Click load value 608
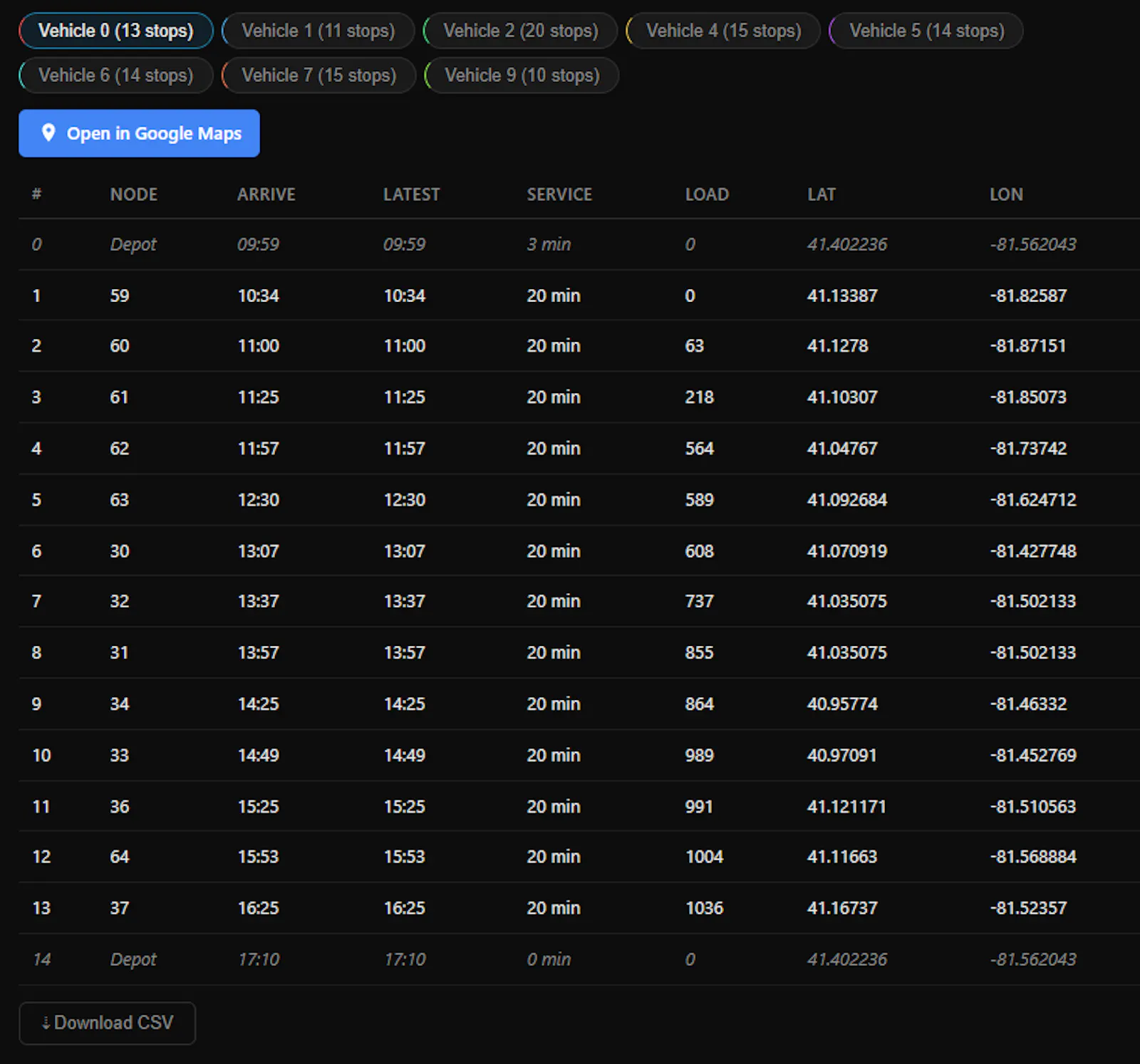 click(699, 551)
